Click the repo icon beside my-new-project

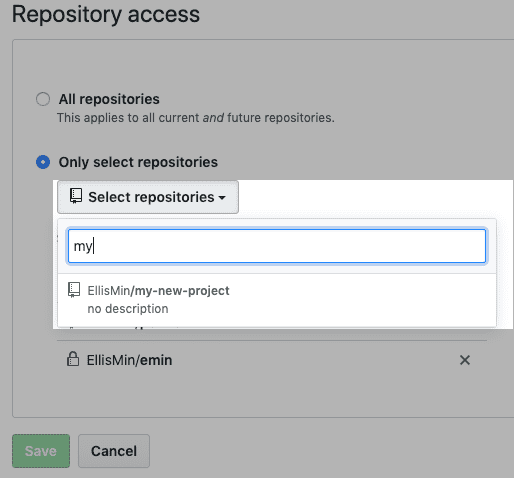[x=74, y=290]
